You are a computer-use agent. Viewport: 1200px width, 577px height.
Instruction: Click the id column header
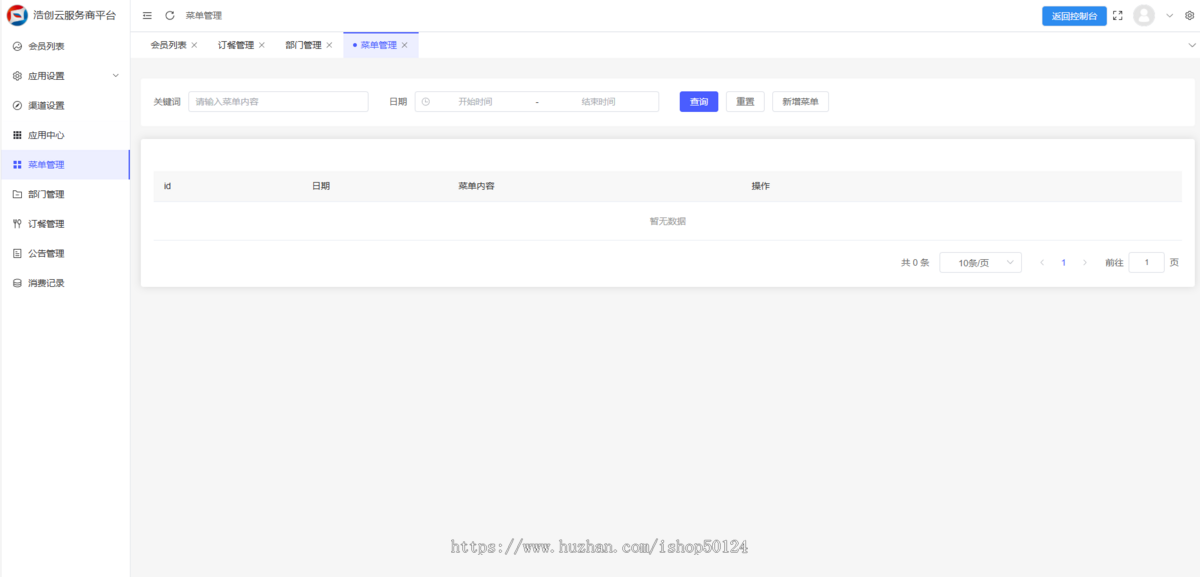coord(167,186)
